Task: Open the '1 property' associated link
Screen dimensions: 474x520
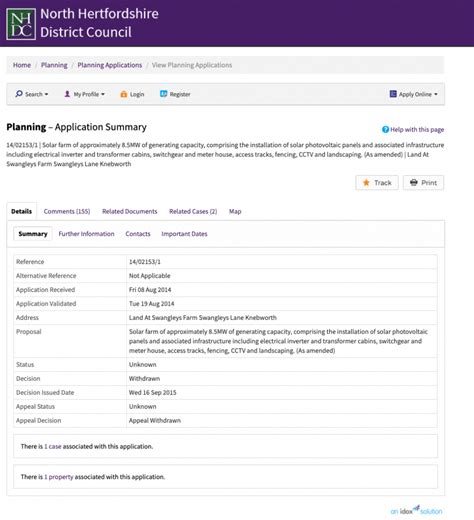Action: tap(59, 477)
